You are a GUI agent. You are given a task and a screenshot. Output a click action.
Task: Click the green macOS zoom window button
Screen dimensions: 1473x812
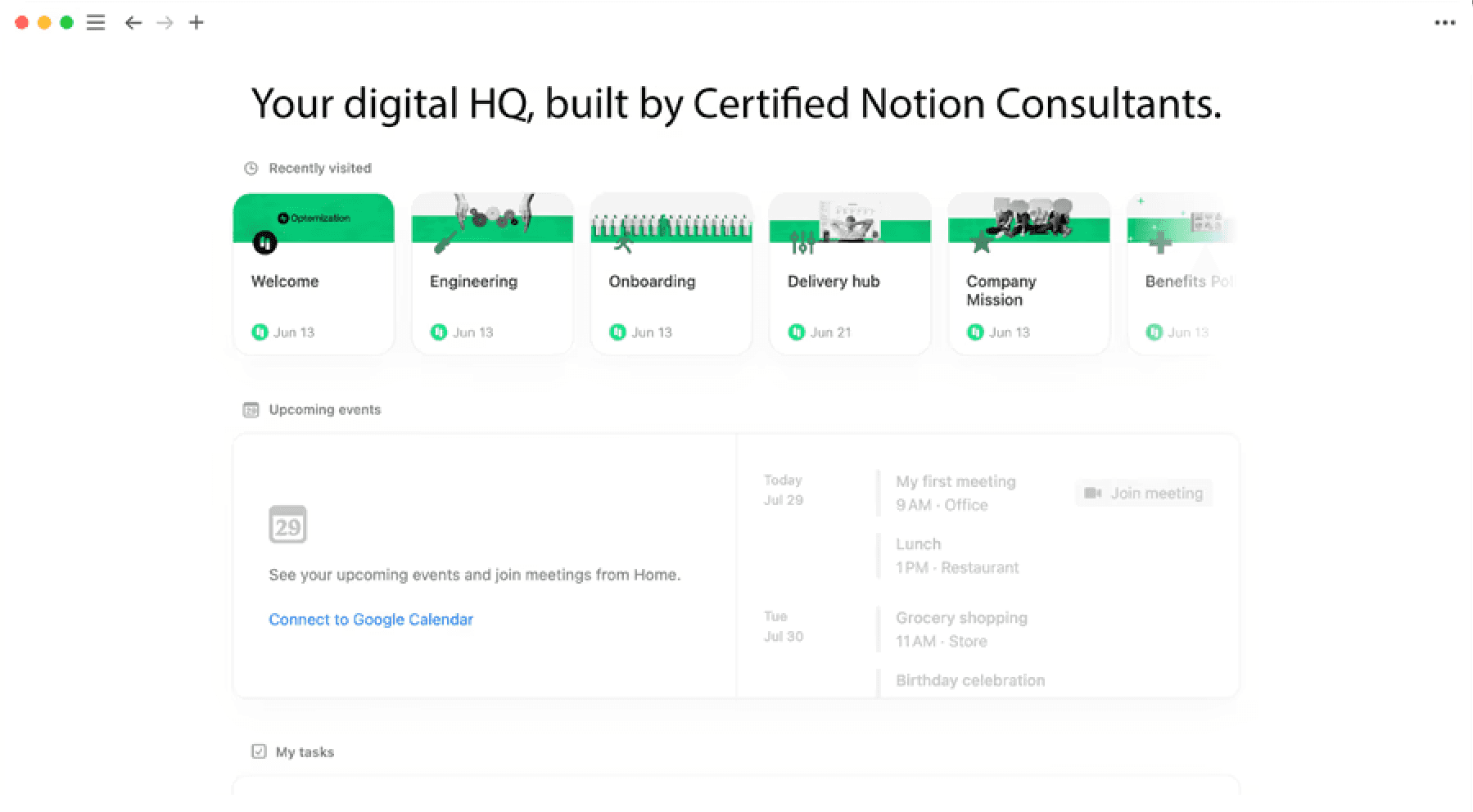[66, 23]
